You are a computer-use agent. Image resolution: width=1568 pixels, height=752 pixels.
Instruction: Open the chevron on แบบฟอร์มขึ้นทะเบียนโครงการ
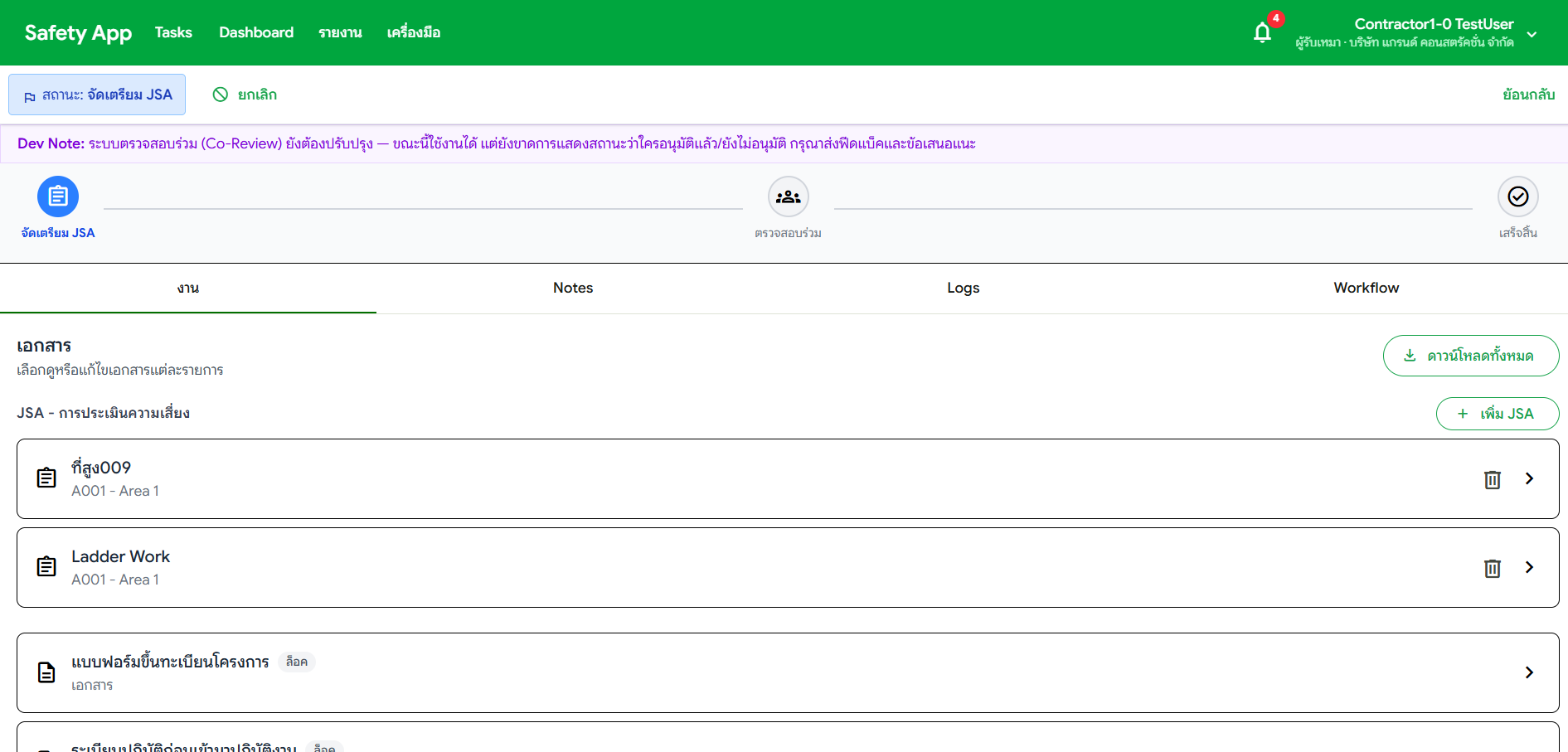(1529, 672)
